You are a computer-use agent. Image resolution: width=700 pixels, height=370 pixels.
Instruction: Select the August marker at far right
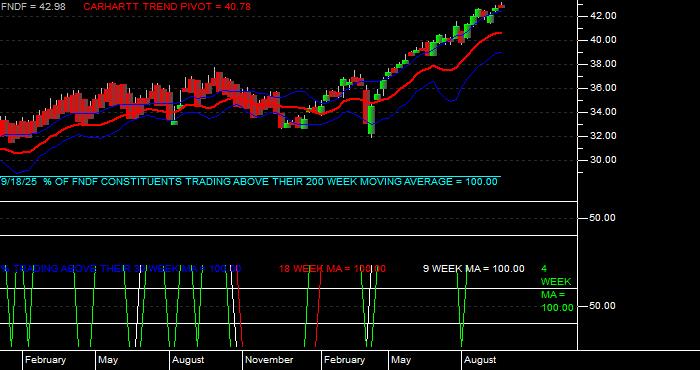point(480,360)
